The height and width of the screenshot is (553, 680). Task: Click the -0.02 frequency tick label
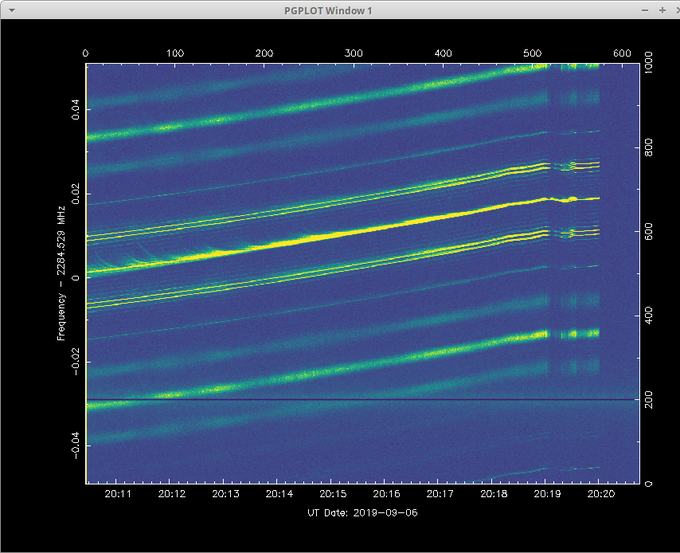click(x=75, y=361)
